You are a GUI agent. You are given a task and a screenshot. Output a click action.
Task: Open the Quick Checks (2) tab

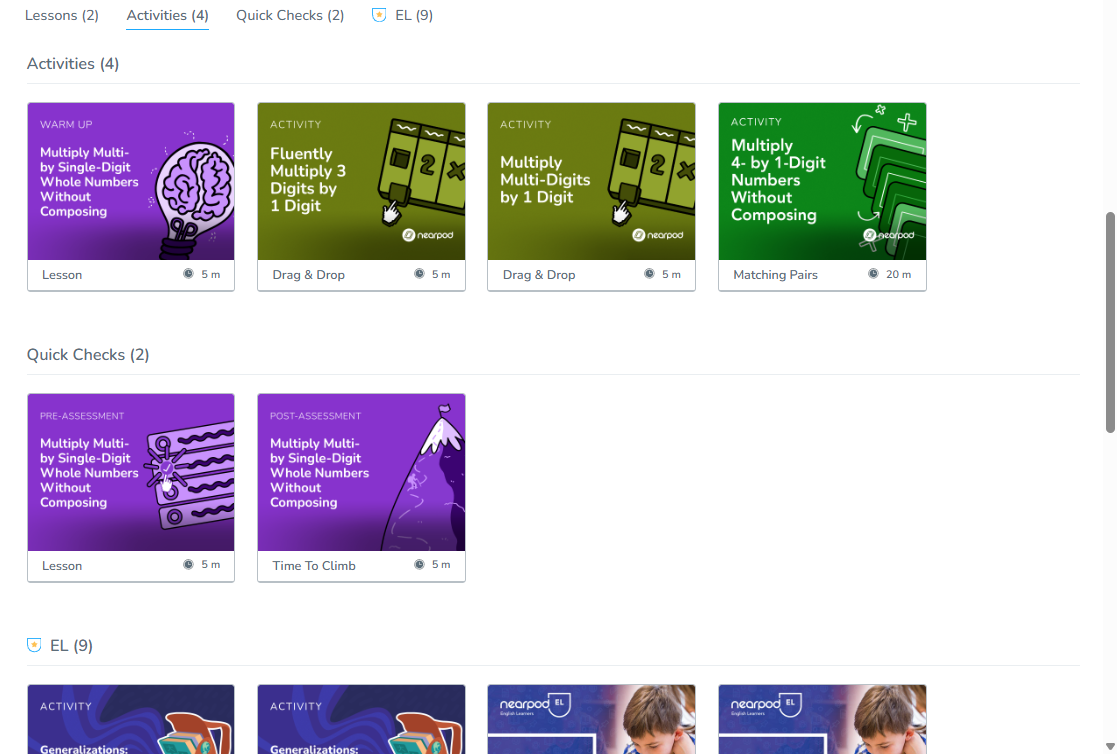(289, 15)
